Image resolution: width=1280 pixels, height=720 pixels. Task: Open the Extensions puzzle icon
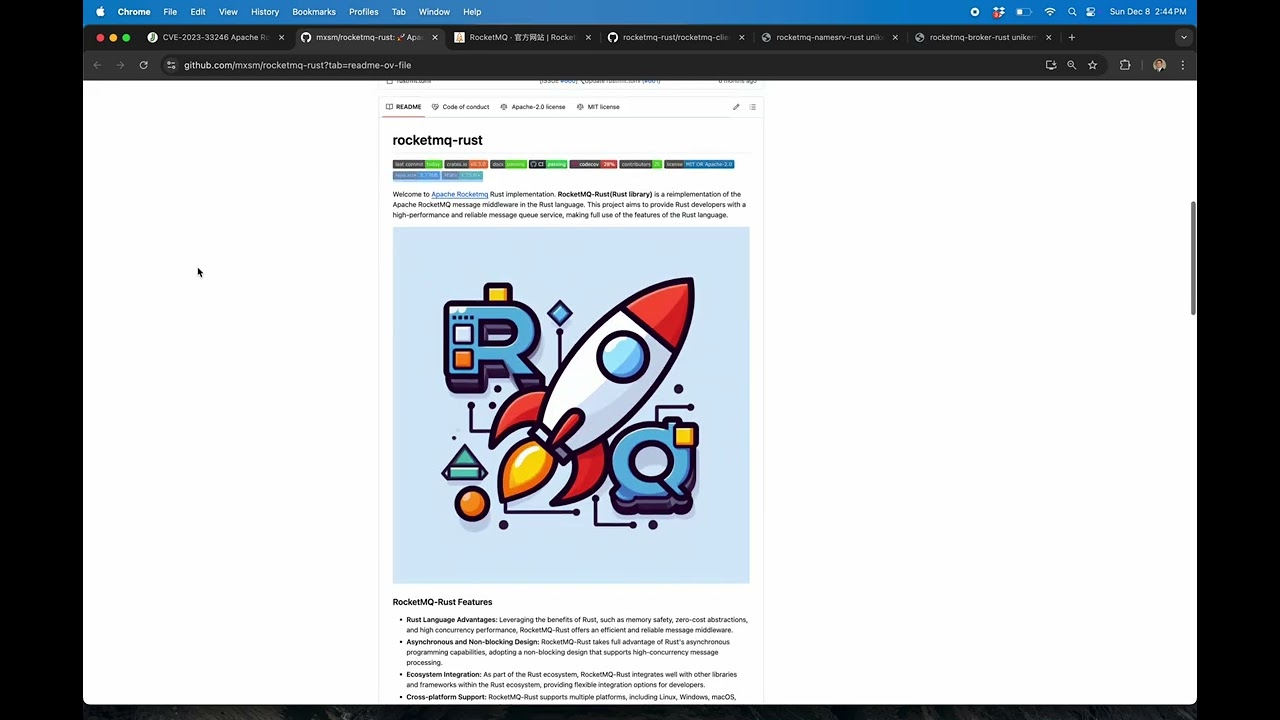tap(1125, 65)
